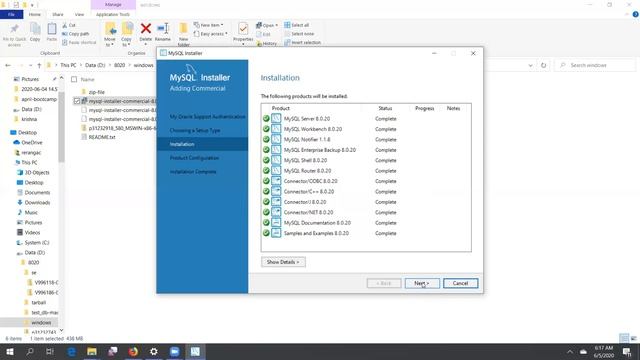Select Installation Complete step in sidebar
The width and height of the screenshot is (640, 360).
(x=193, y=172)
